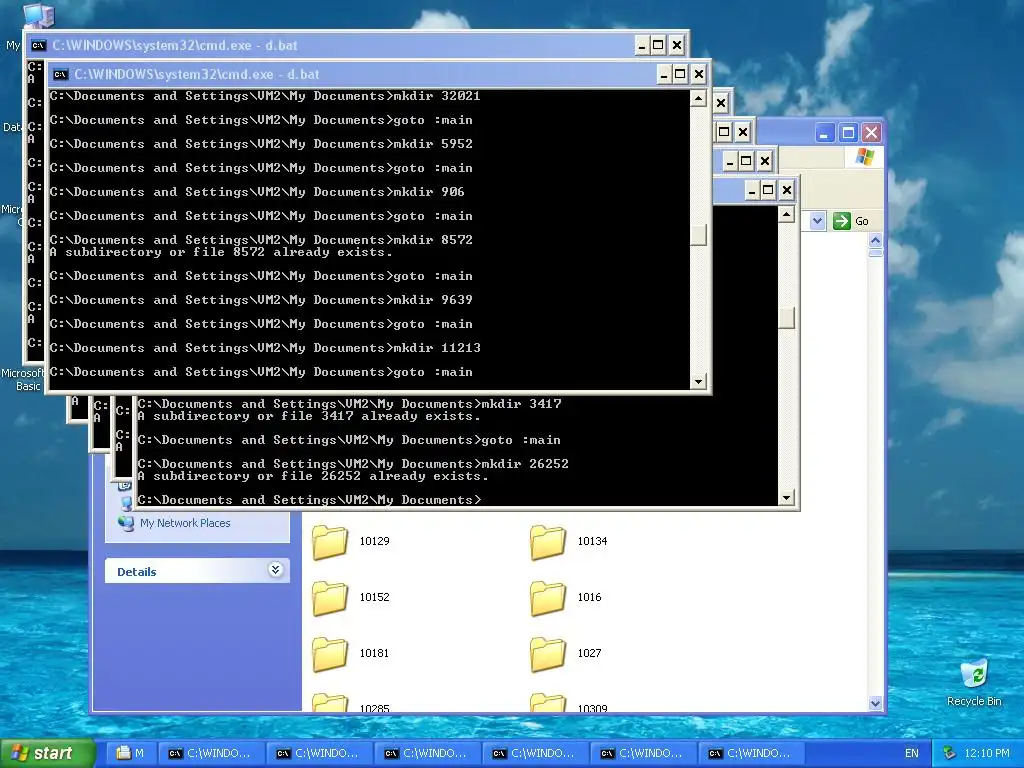This screenshot has height=768, width=1024.
Task: Click the front cmd window title bar text
Action: 197,74
